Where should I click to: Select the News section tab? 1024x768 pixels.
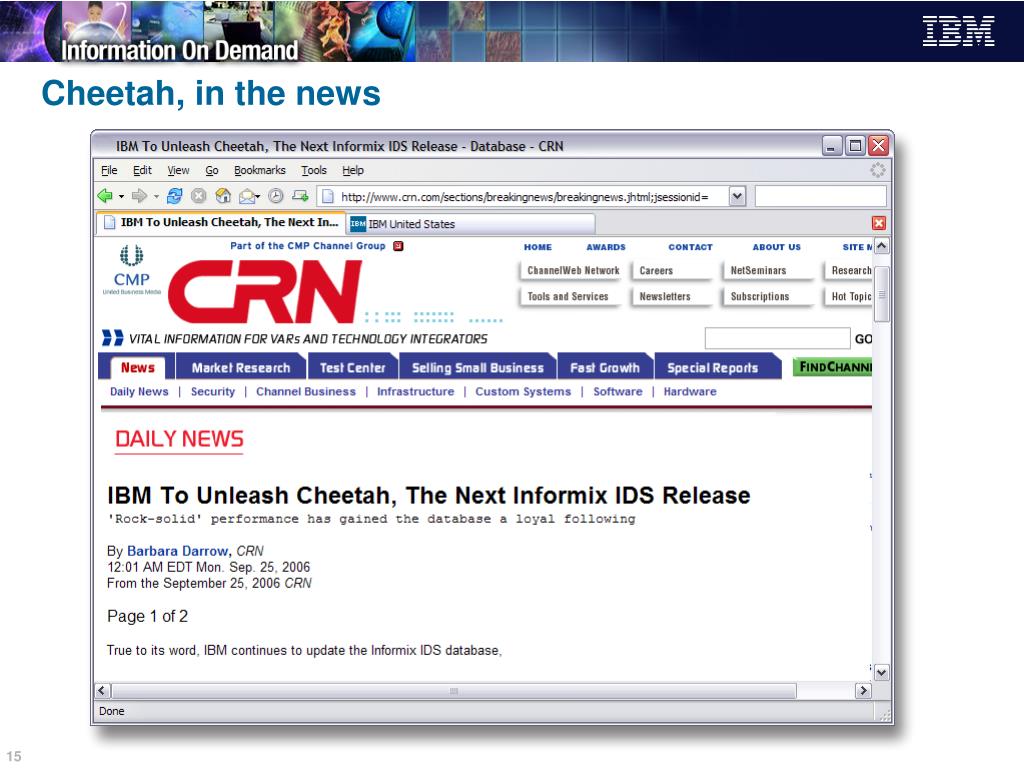(x=138, y=368)
